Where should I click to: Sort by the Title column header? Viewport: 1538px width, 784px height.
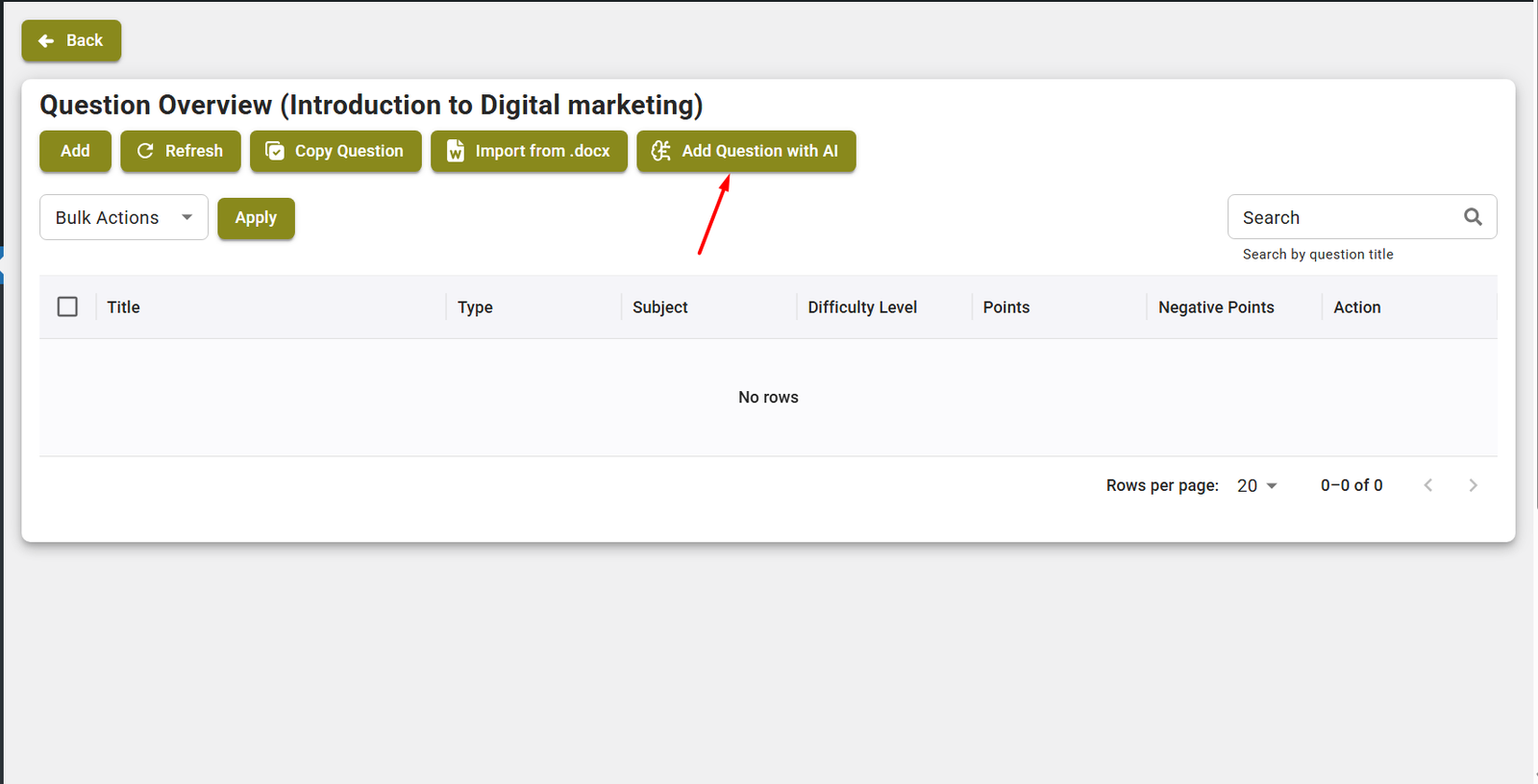pyautogui.click(x=124, y=307)
